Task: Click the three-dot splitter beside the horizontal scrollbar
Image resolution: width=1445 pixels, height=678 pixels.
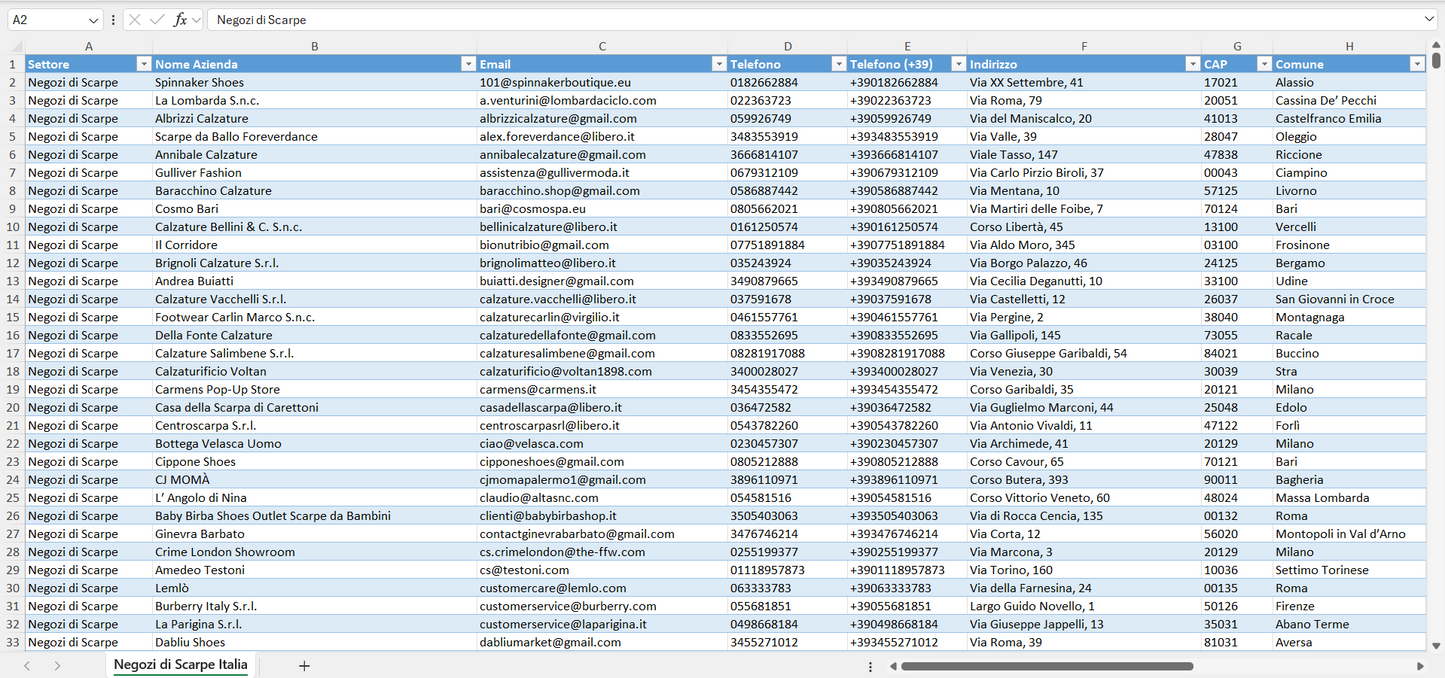Action: pos(870,666)
